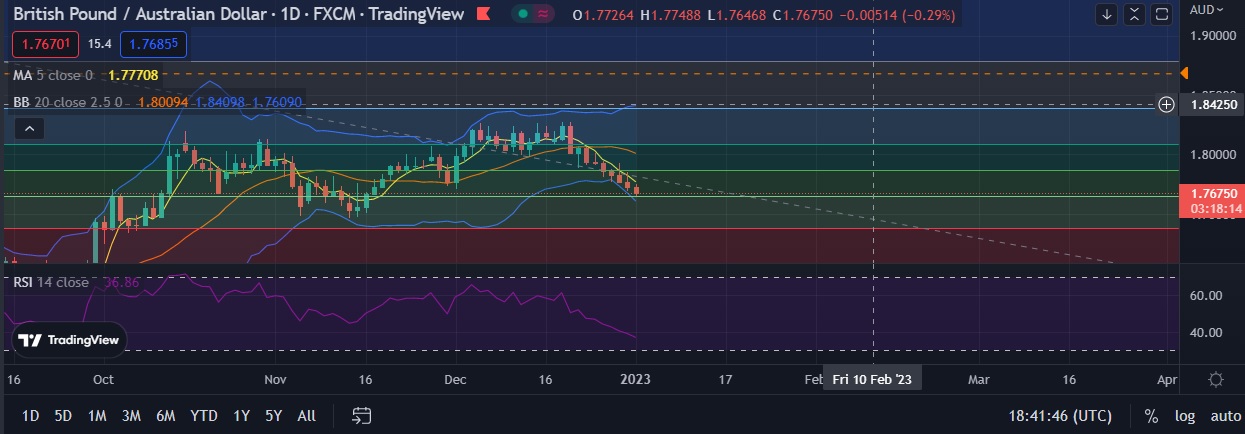Screen dimensions: 1245x434
Task: Click the 1.90000 price axis label
Action: tap(1214, 35)
